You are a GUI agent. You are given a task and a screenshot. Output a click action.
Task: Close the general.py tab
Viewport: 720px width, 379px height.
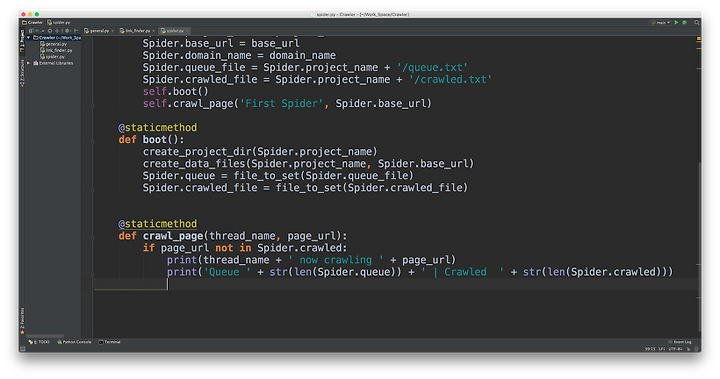[112, 31]
